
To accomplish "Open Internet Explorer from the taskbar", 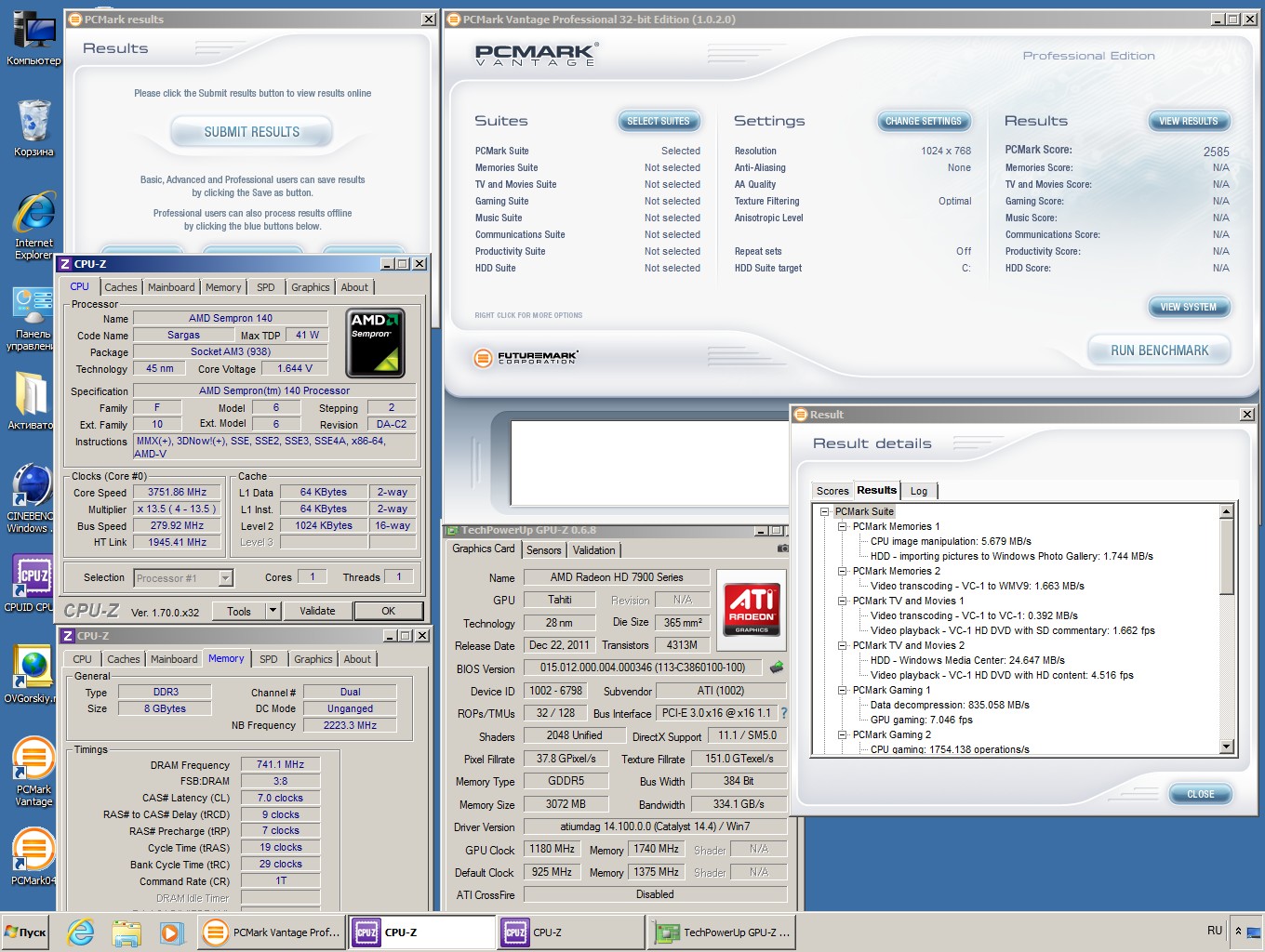I will [81, 932].
